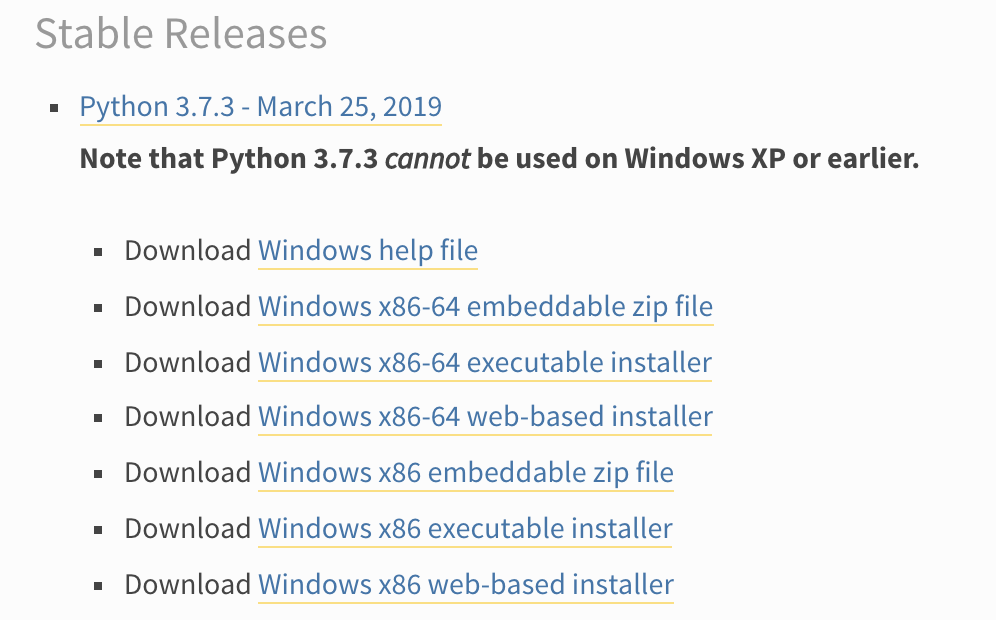The height and width of the screenshot is (620, 996).
Task: Download the Windows x86 executable installer
Action: pyautogui.click(x=464, y=529)
